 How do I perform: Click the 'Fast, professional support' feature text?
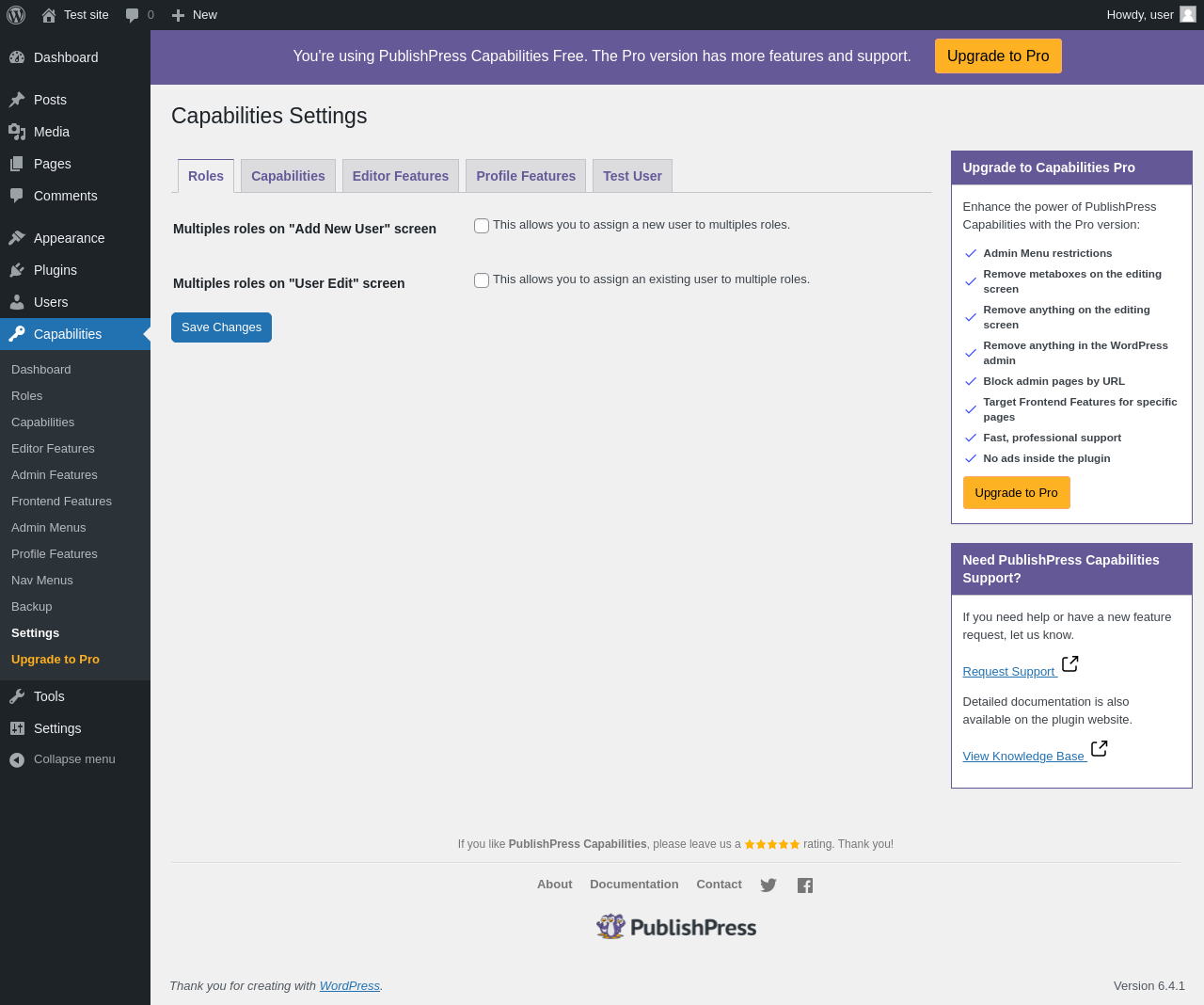click(1053, 438)
